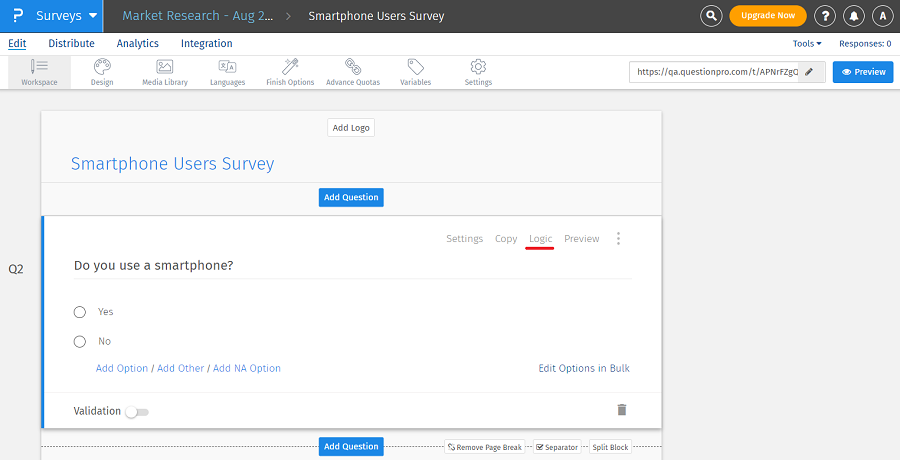Click the survey URL field

tap(716, 72)
